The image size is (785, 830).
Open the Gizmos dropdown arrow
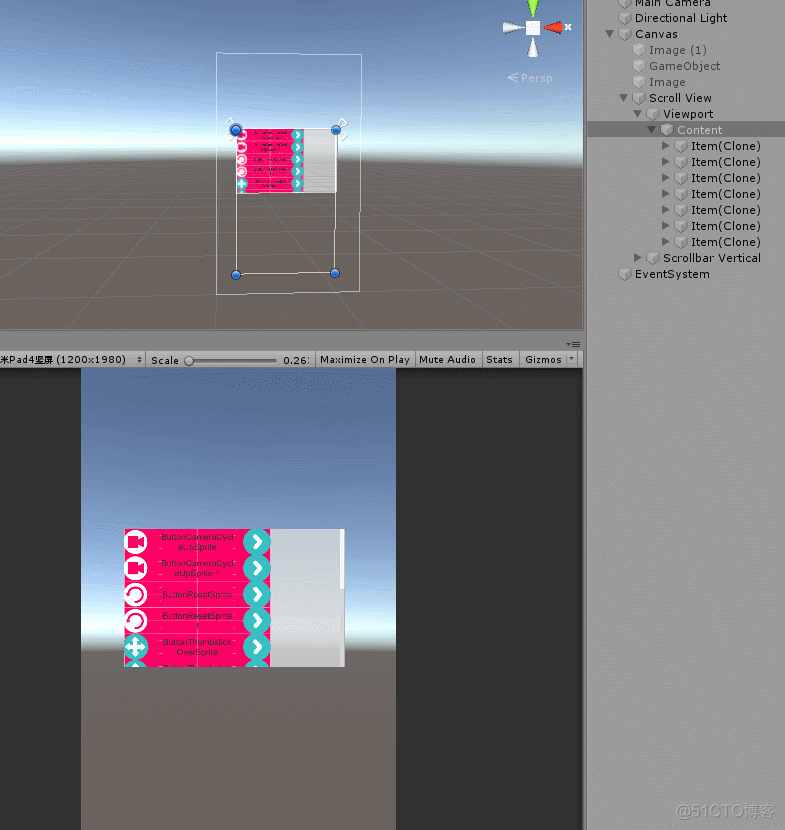pyautogui.click(x=572, y=359)
